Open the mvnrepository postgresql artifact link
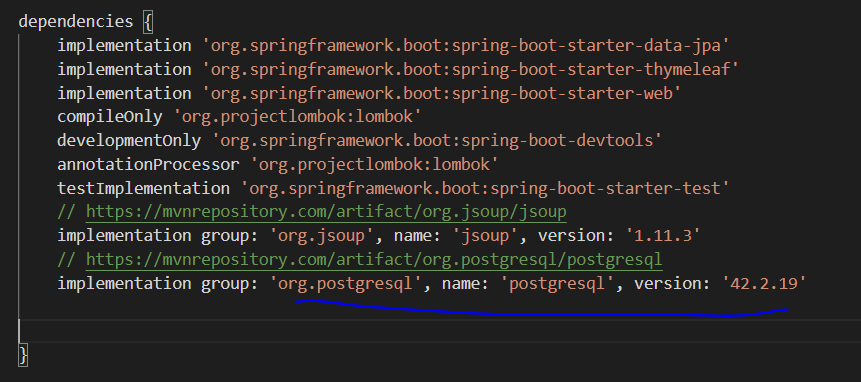Image resolution: width=861 pixels, height=382 pixels. (374, 260)
